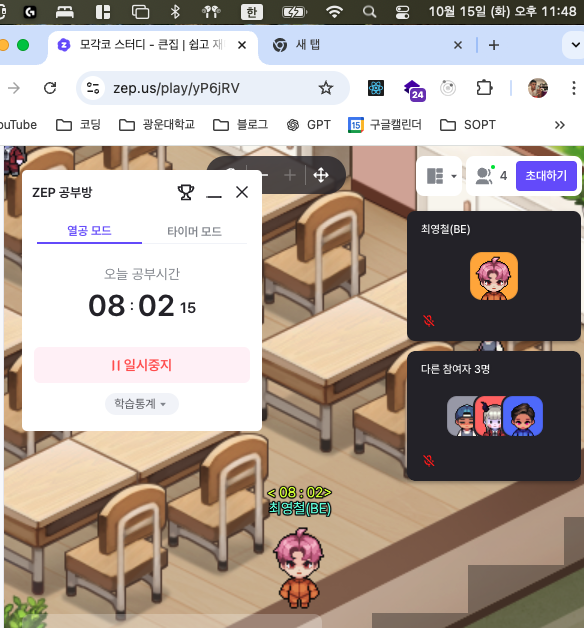The height and width of the screenshot is (628, 584).
Task: Click the cap-wearing participant avatar
Action: pyautogui.click(x=461, y=416)
